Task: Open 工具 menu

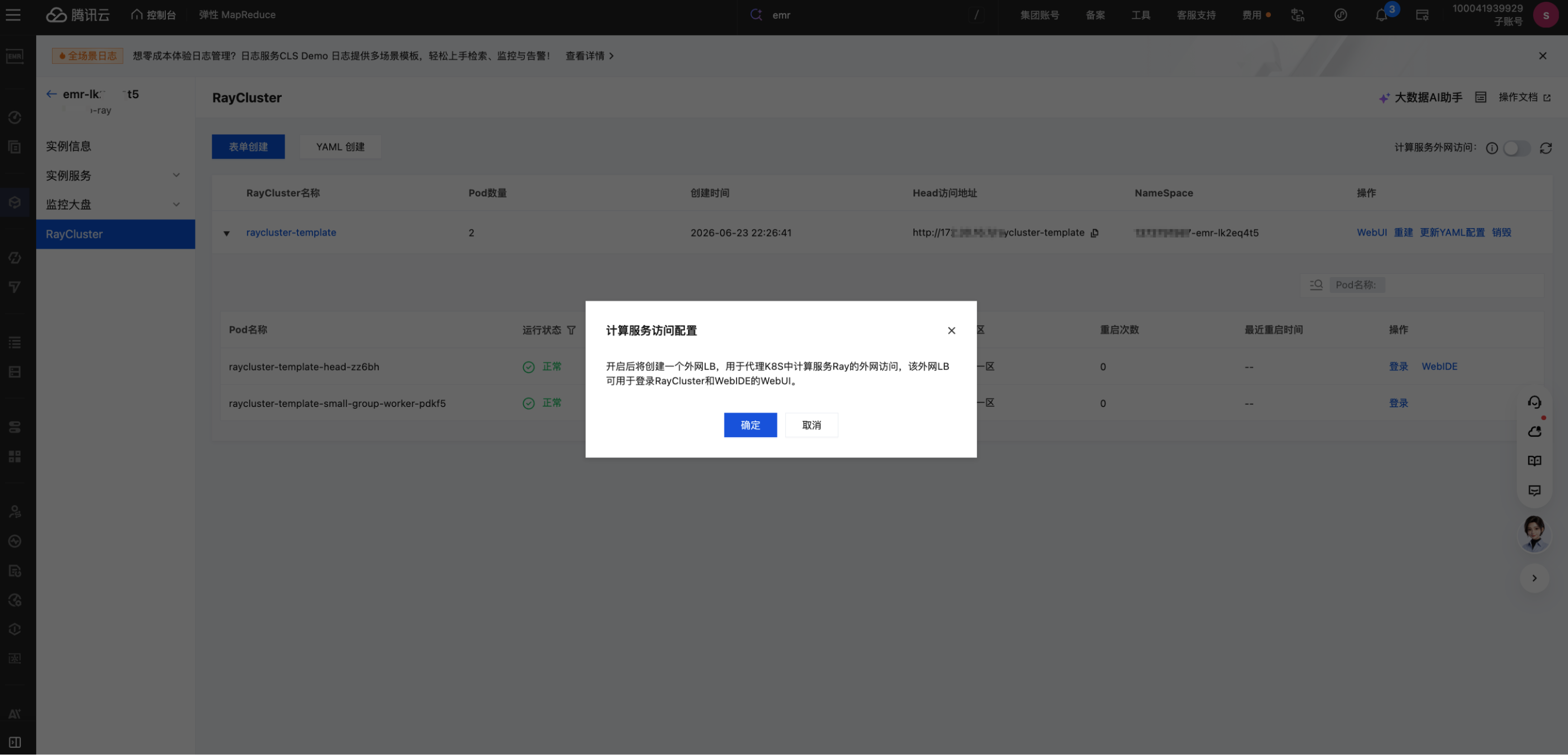Action: 1141,14
